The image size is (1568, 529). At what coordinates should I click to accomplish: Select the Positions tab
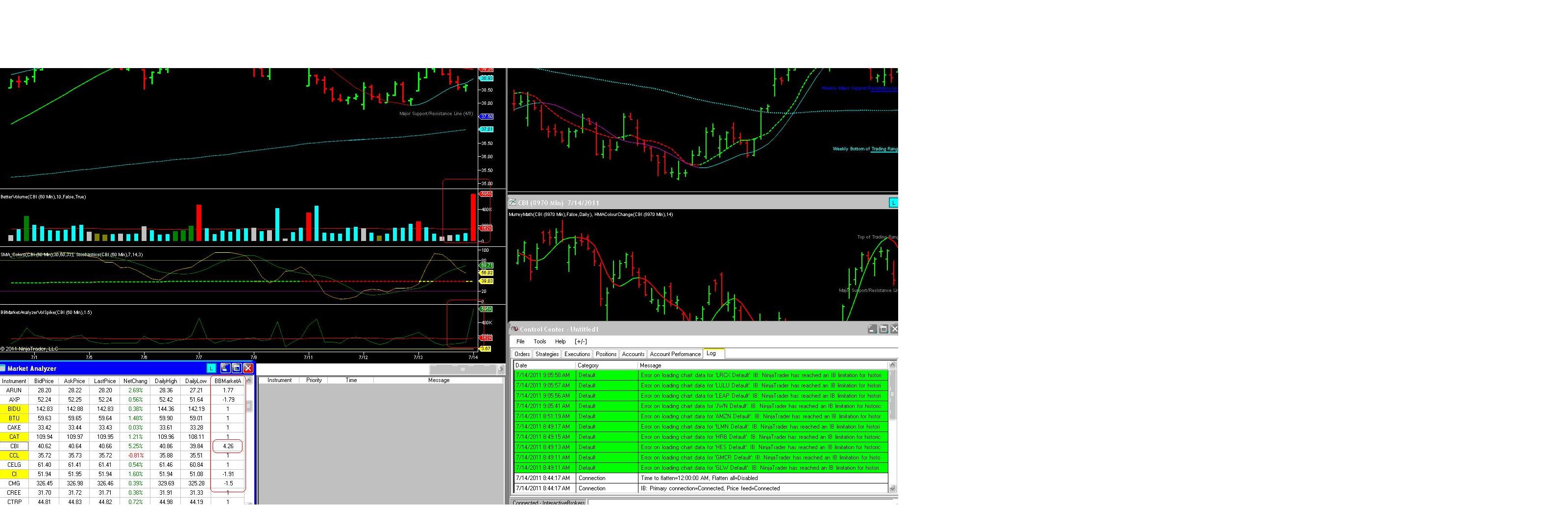pos(606,354)
